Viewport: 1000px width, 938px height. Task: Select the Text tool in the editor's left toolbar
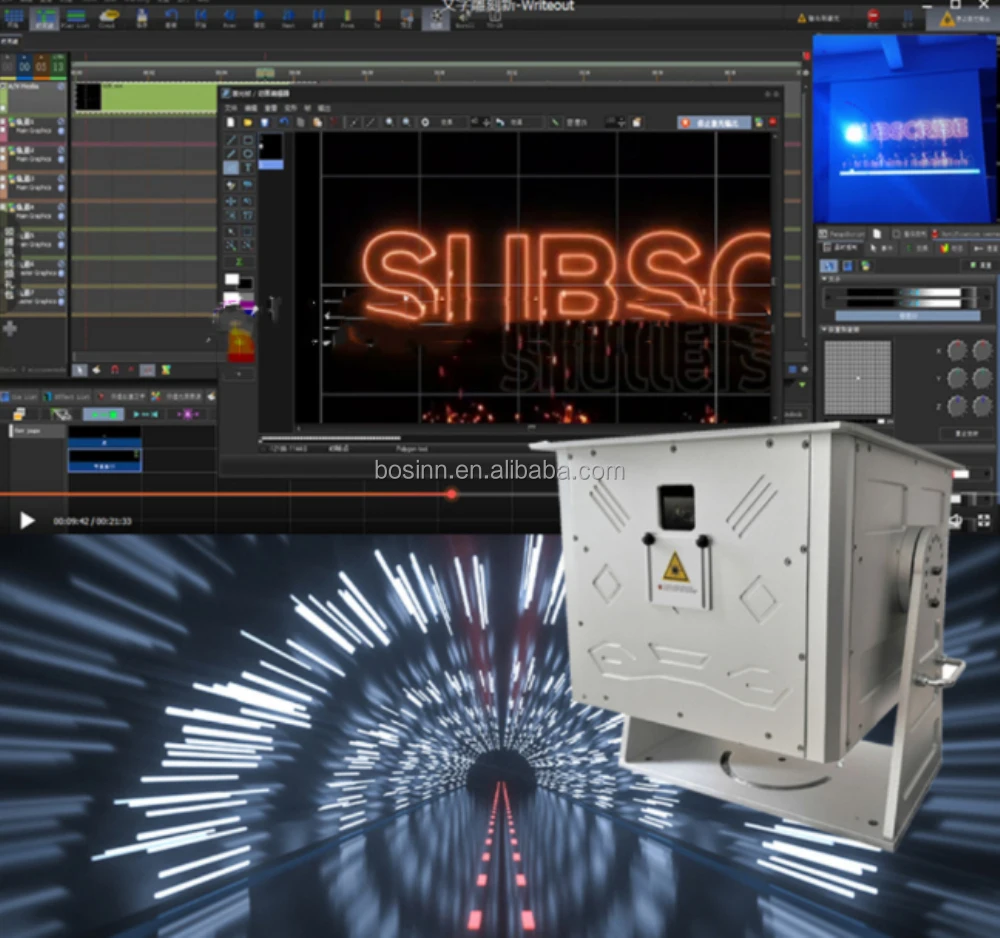[249, 166]
